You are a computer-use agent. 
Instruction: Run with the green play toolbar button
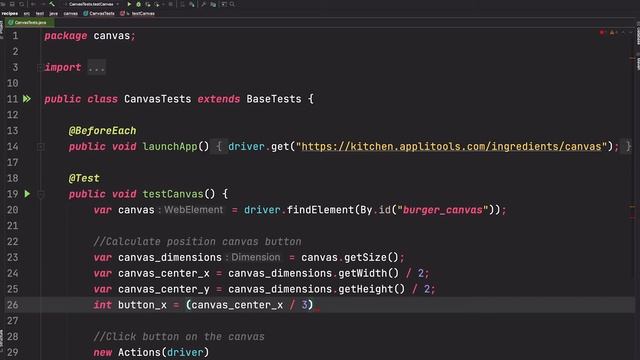click(x=129, y=4)
